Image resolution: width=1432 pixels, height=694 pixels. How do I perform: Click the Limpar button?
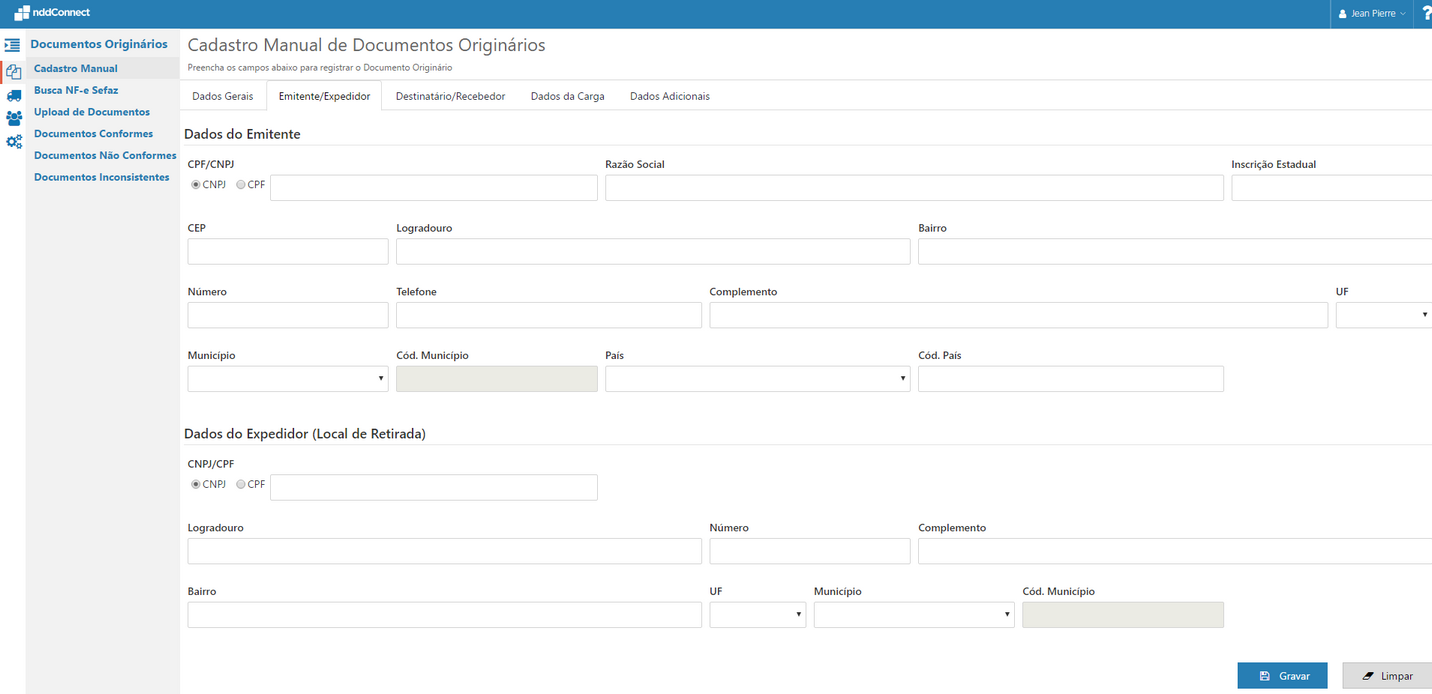tap(1386, 676)
